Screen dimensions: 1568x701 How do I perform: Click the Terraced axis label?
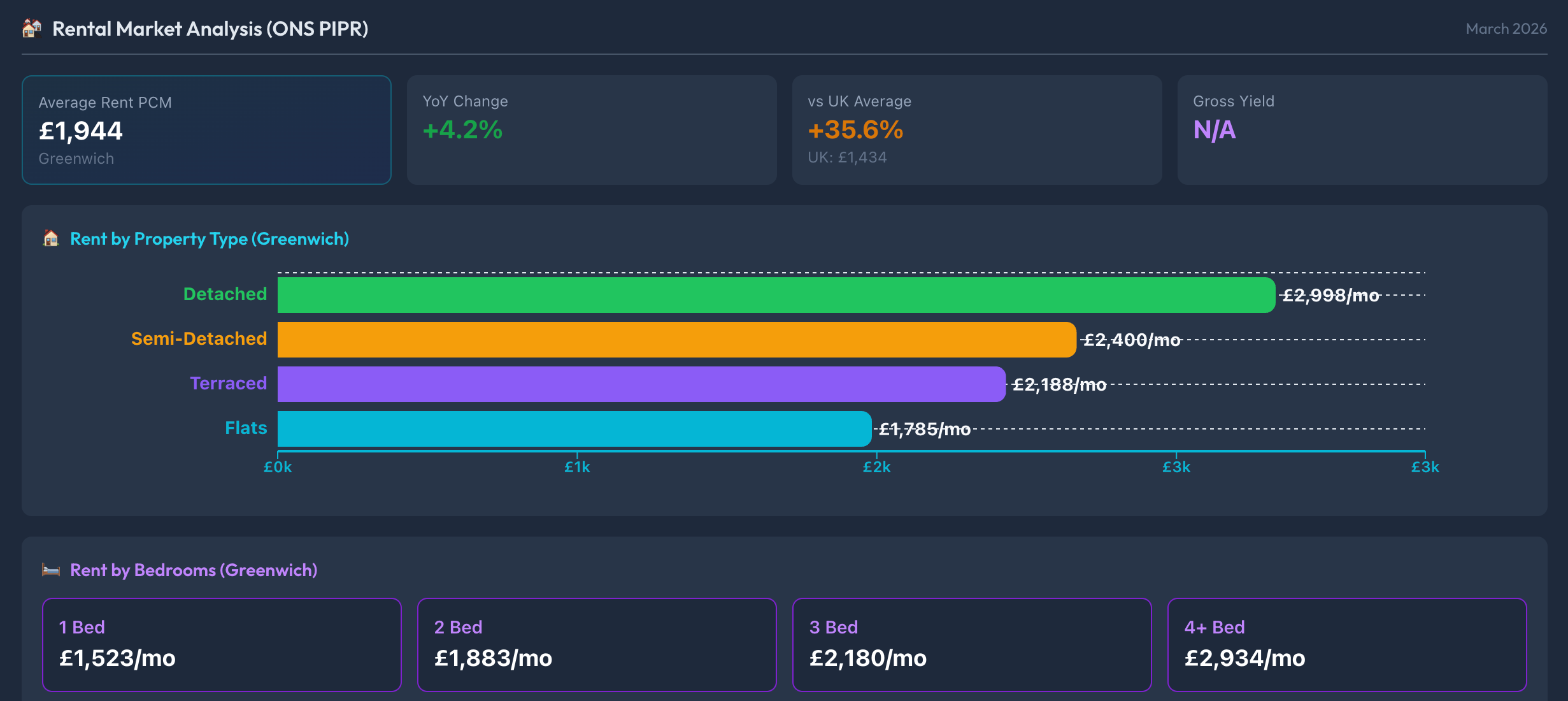(x=228, y=384)
